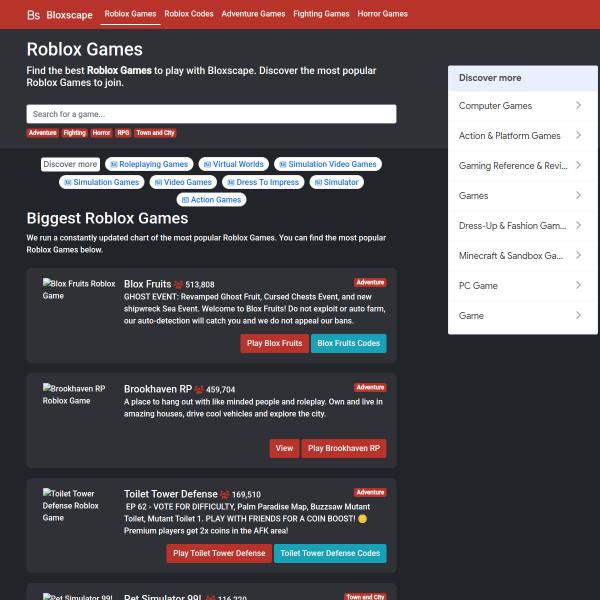
Task: Select the Town and City search tag
Action: [155, 133]
